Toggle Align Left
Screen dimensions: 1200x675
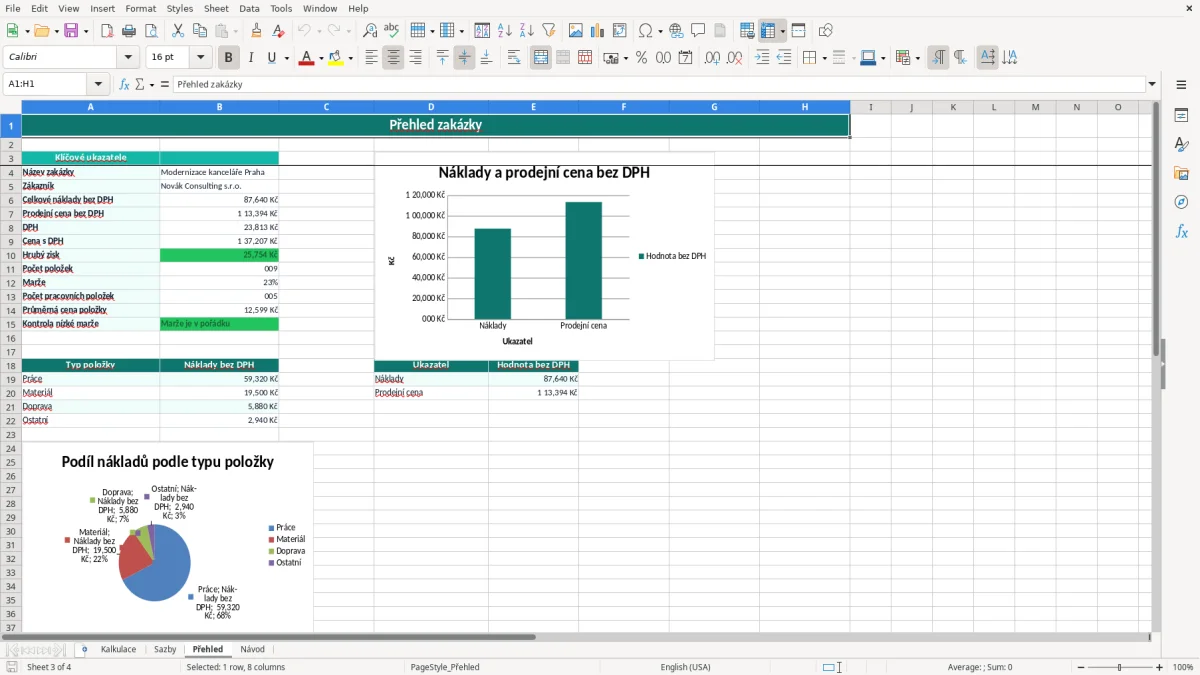point(371,58)
